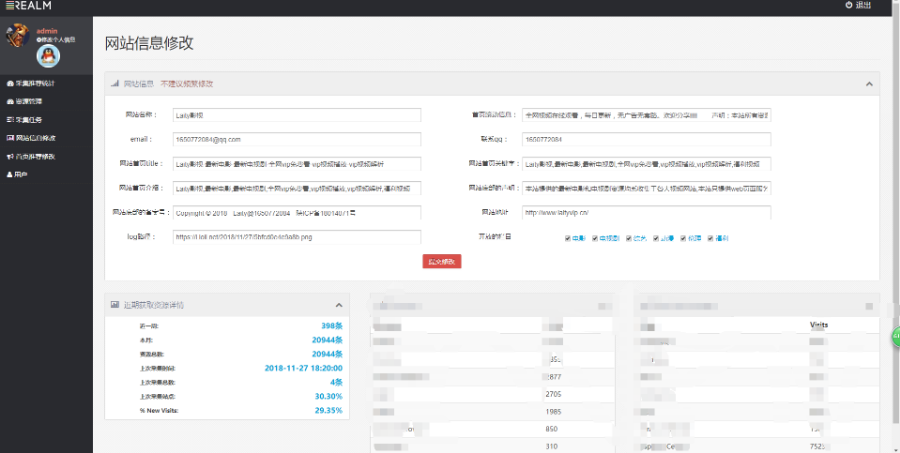Collapse the 网站信息 panel with chevron
This screenshot has height=453, width=900.
click(x=868, y=84)
